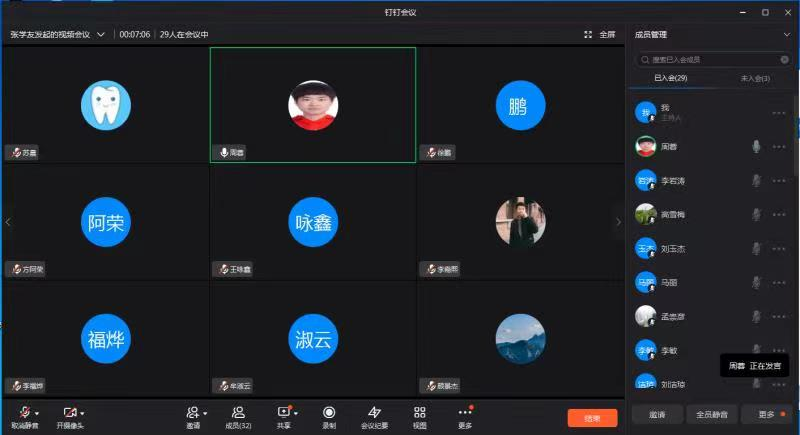This screenshot has width=800, height=435.
Task: Select the 福烨 avatar video tile
Action: [106, 339]
